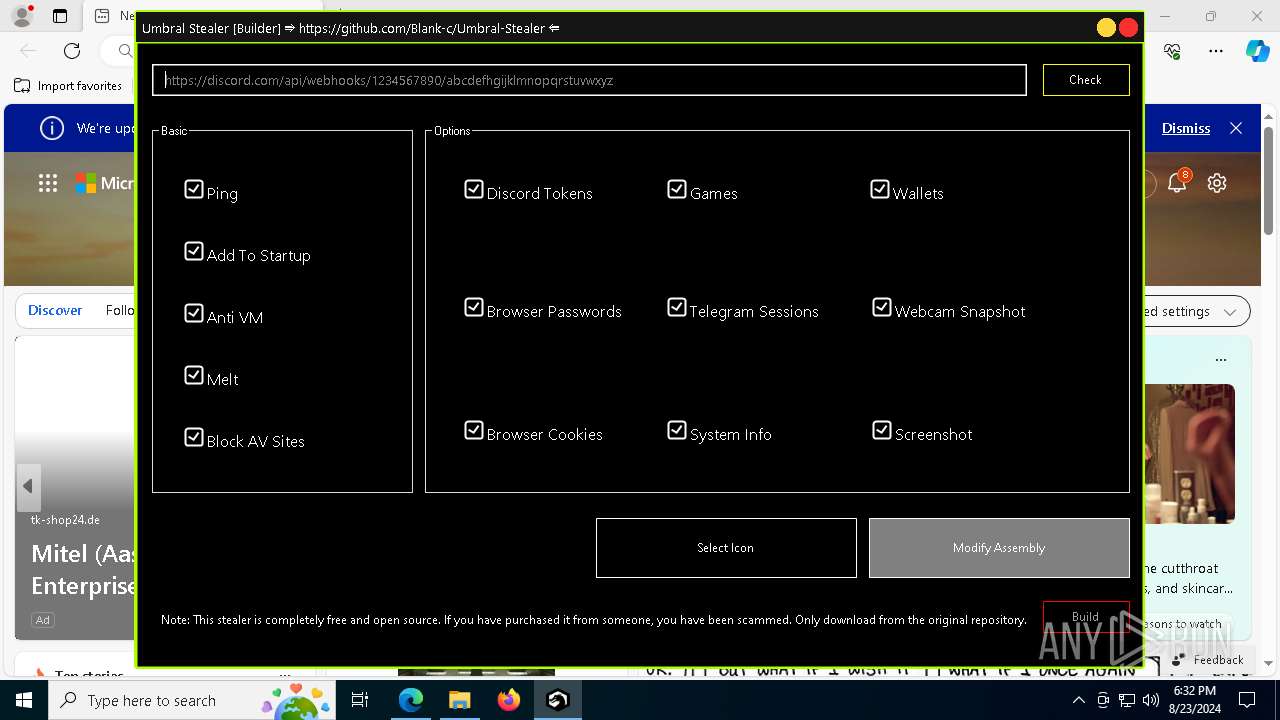Click the previous-slide arrow on news carousel
This screenshot has height=720, width=1280.
[x=28, y=486]
